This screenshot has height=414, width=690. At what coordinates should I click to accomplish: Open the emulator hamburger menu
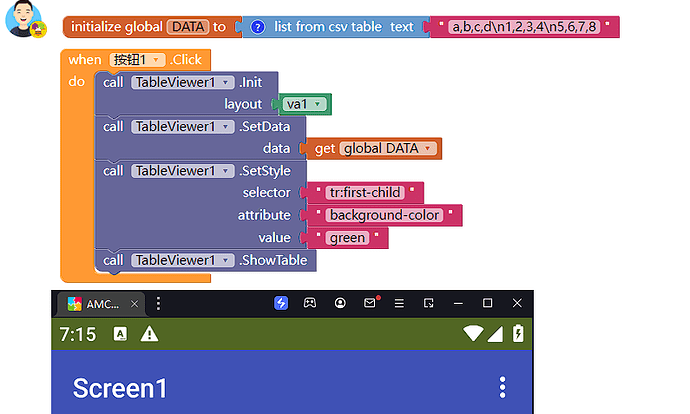pyautogui.click(x=399, y=303)
